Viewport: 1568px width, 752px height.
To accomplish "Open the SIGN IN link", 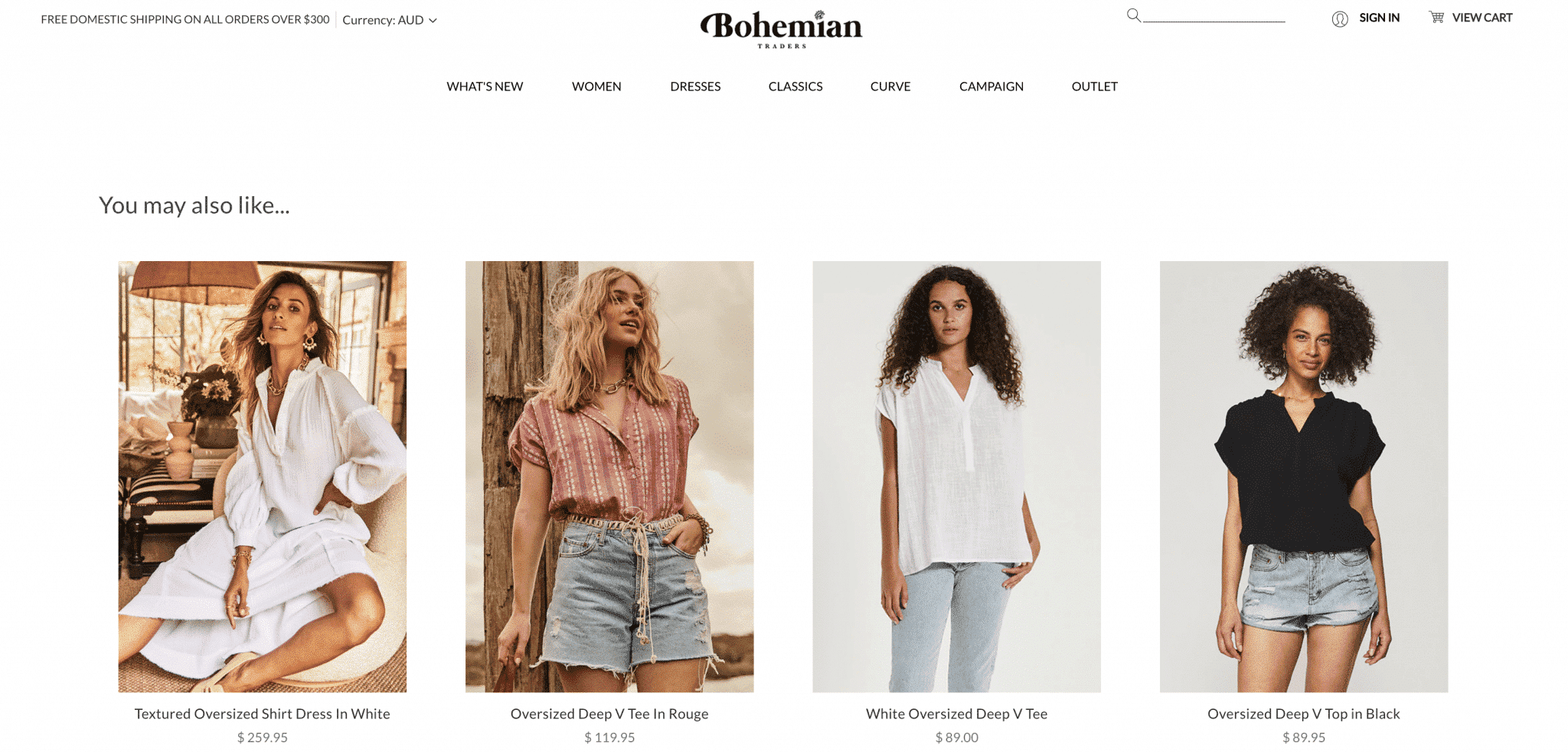I will click(1379, 18).
